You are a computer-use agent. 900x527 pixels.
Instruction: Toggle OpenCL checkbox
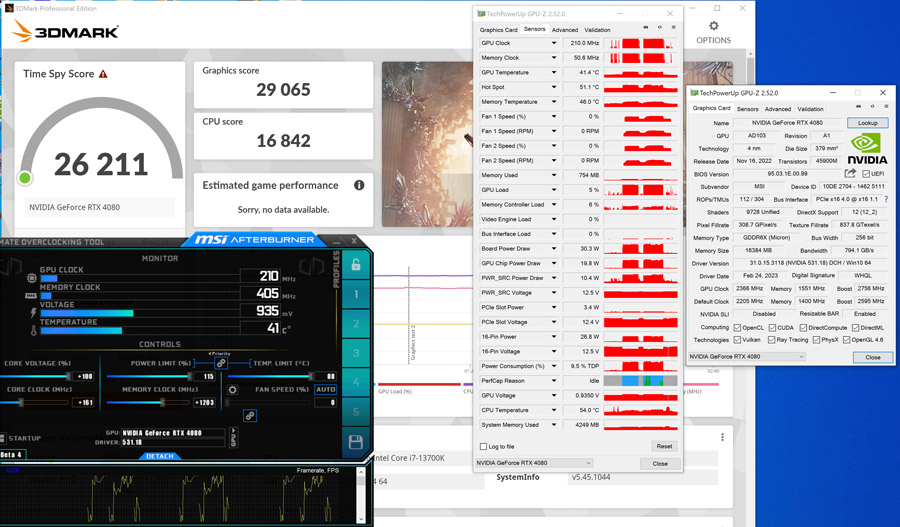[738, 328]
